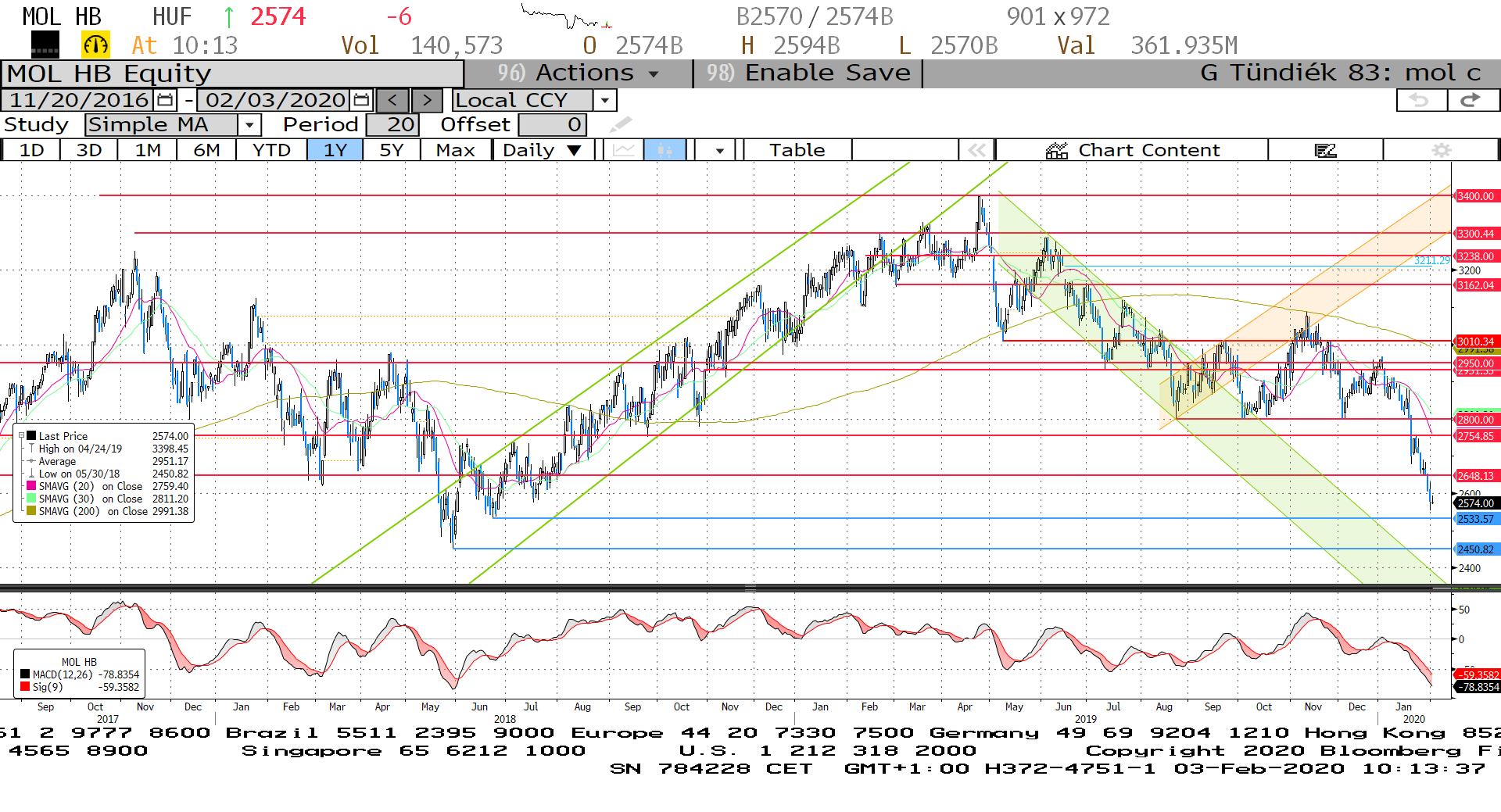The width and height of the screenshot is (1501, 812).
Task: Open the chart type dropdown arrow
Action: 719,150
